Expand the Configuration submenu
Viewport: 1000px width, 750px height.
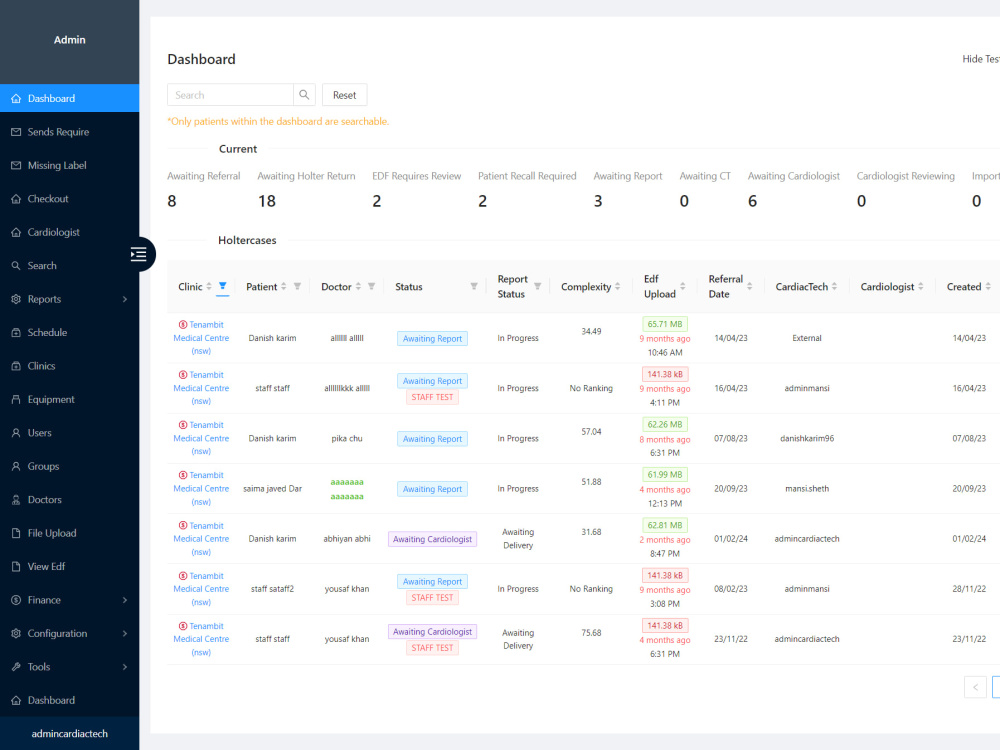point(70,633)
